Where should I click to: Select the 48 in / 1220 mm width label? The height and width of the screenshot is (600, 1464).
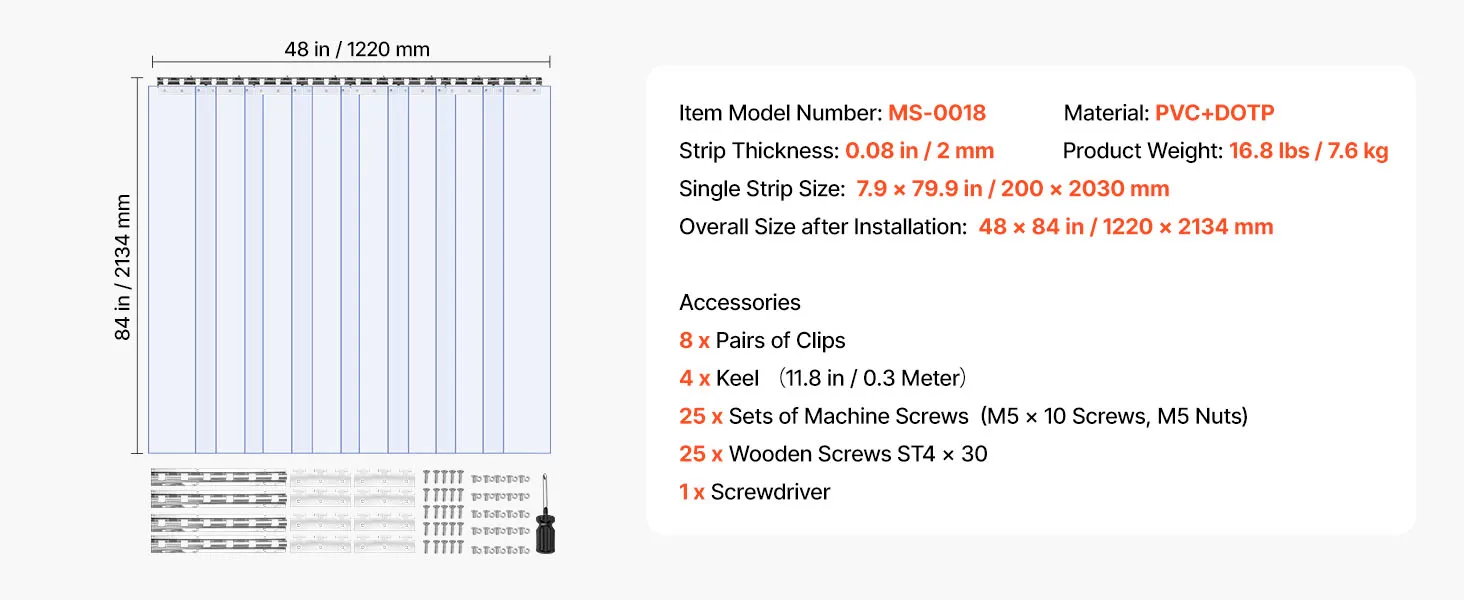tap(357, 50)
